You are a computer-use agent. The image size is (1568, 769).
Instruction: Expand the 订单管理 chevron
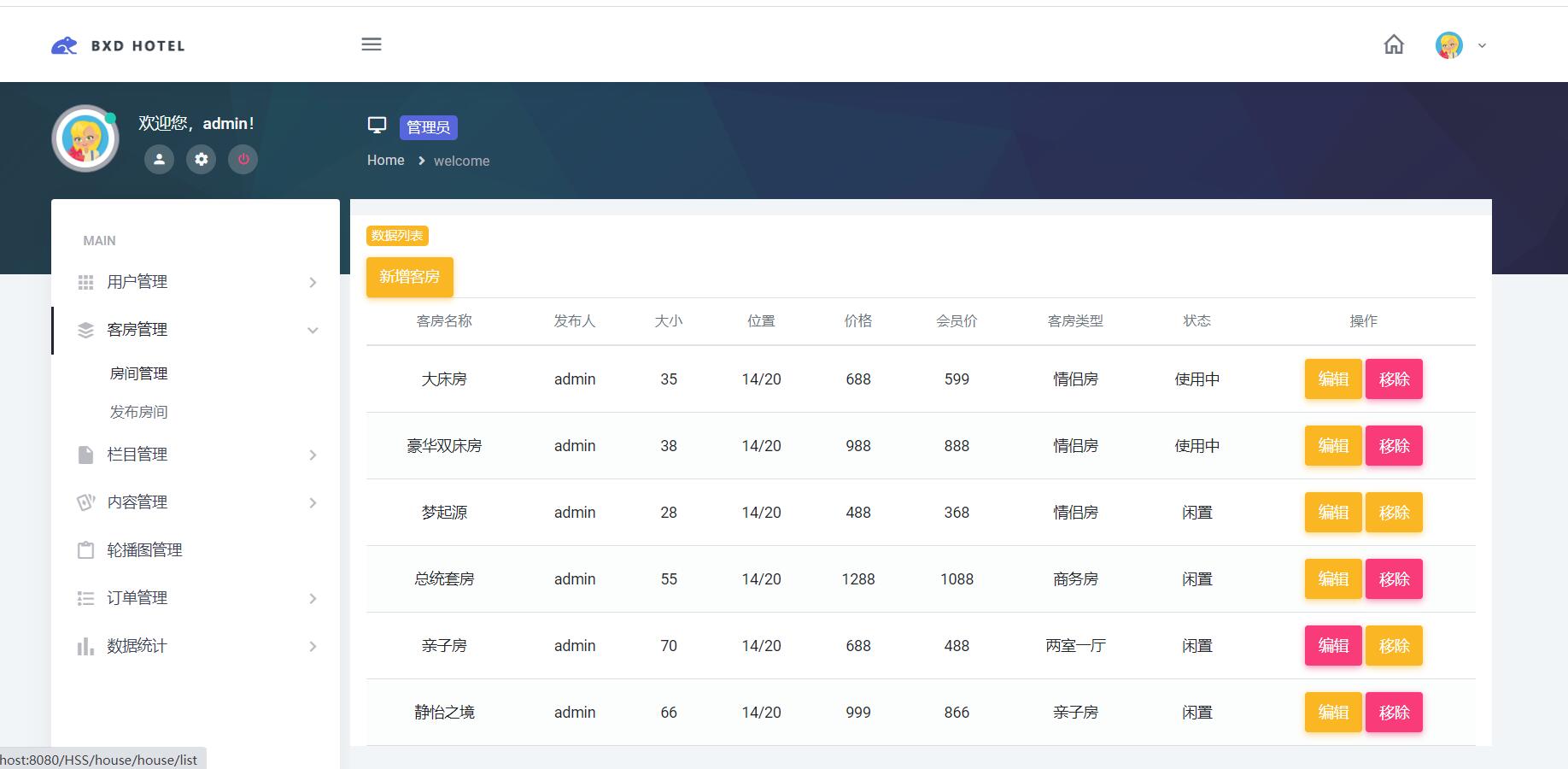(313, 599)
